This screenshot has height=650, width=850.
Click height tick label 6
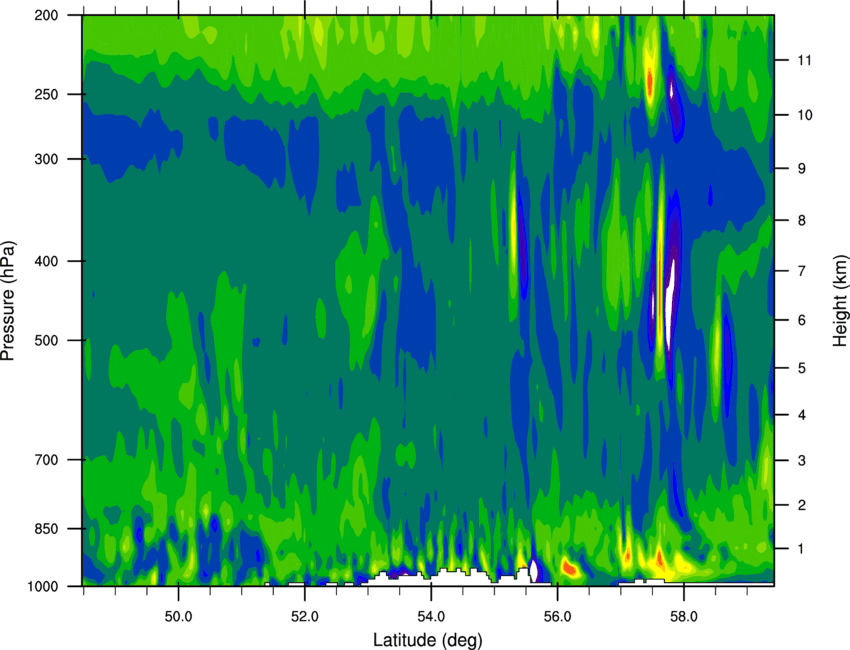pos(801,320)
